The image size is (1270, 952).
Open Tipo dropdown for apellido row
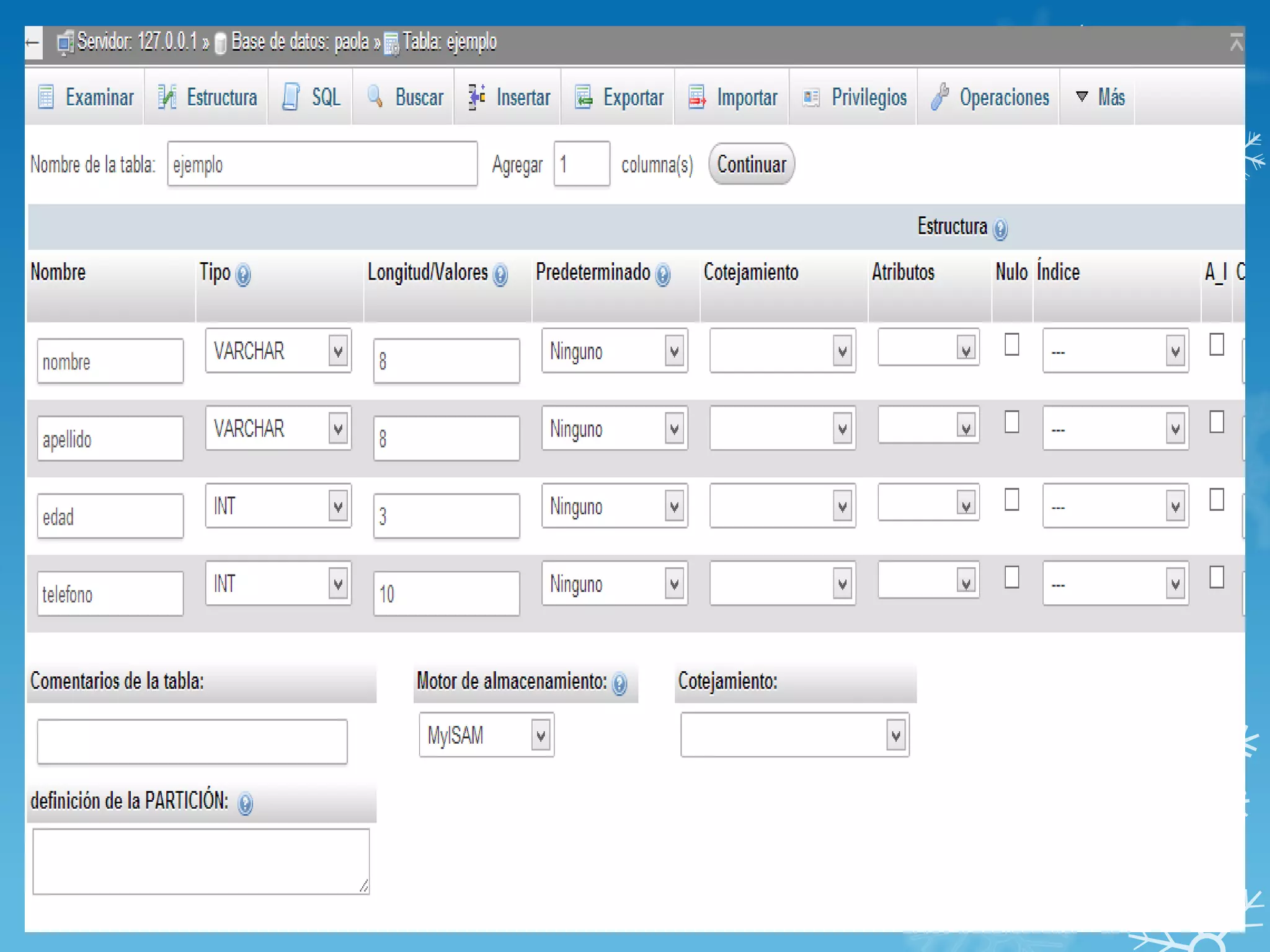coord(278,428)
